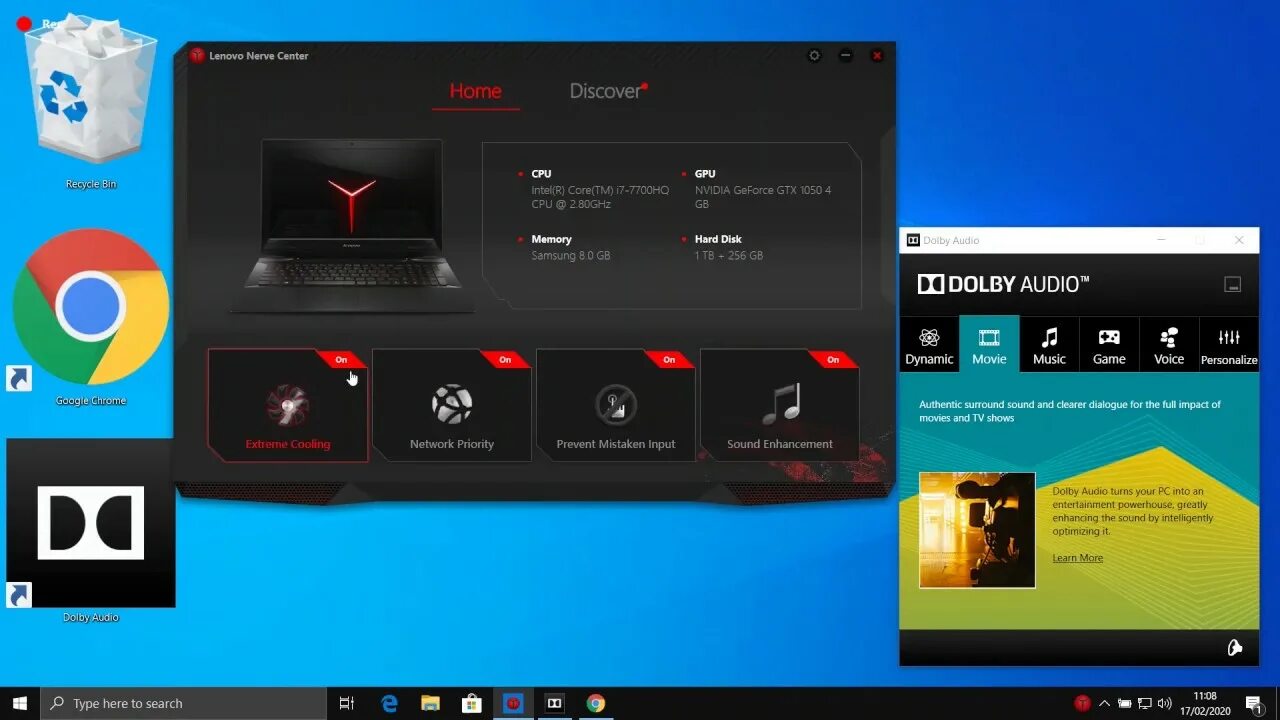Open the Prevent Mistaken Input tile
1280x720 pixels.
pyautogui.click(x=616, y=405)
